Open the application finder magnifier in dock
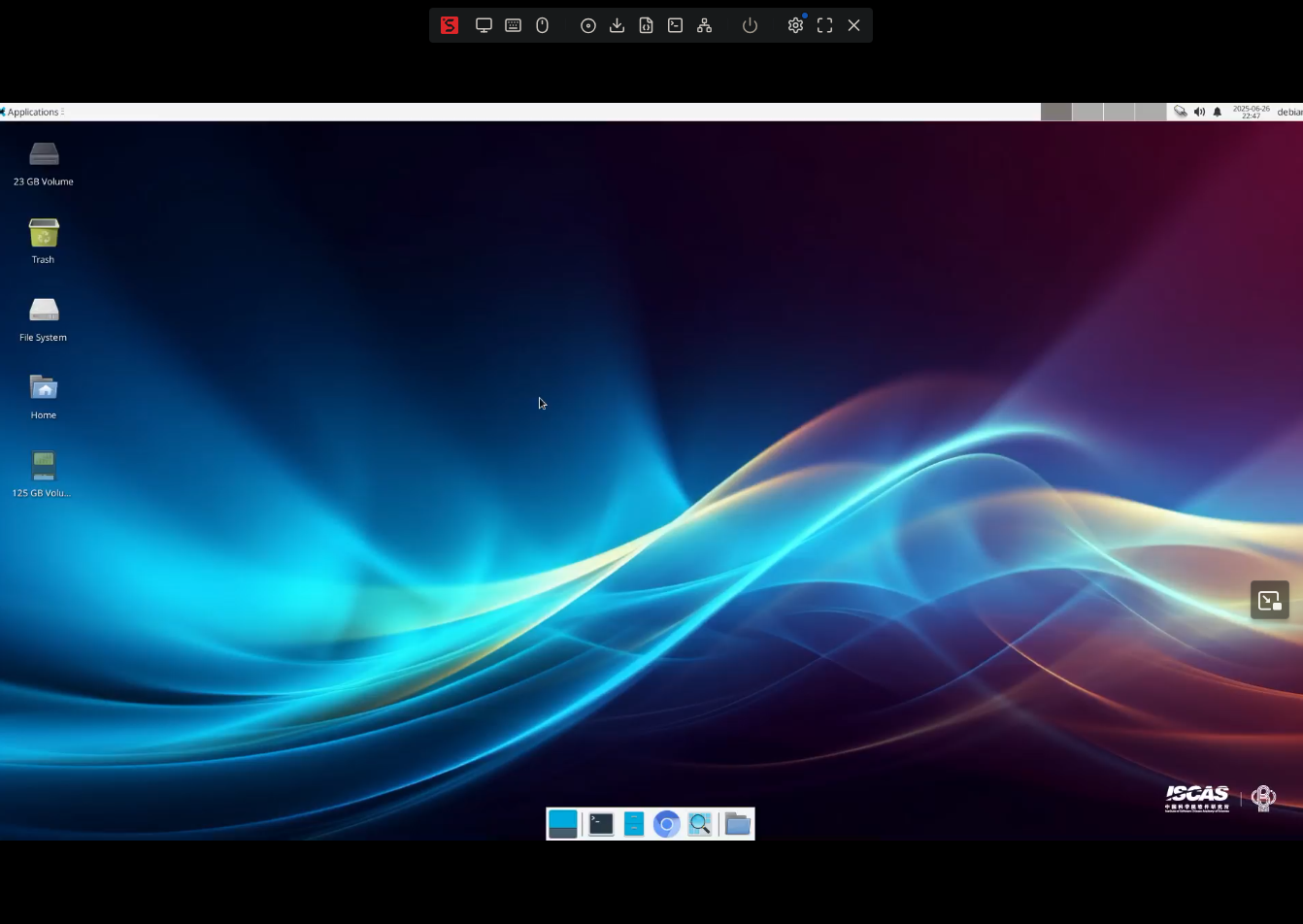The width and height of the screenshot is (1303, 924). tap(700, 824)
